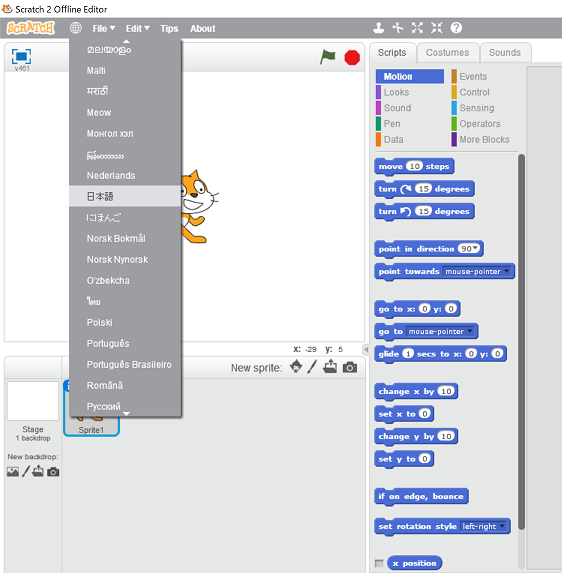Choose Meow language
This screenshot has width=562, height=573.
click(125, 113)
